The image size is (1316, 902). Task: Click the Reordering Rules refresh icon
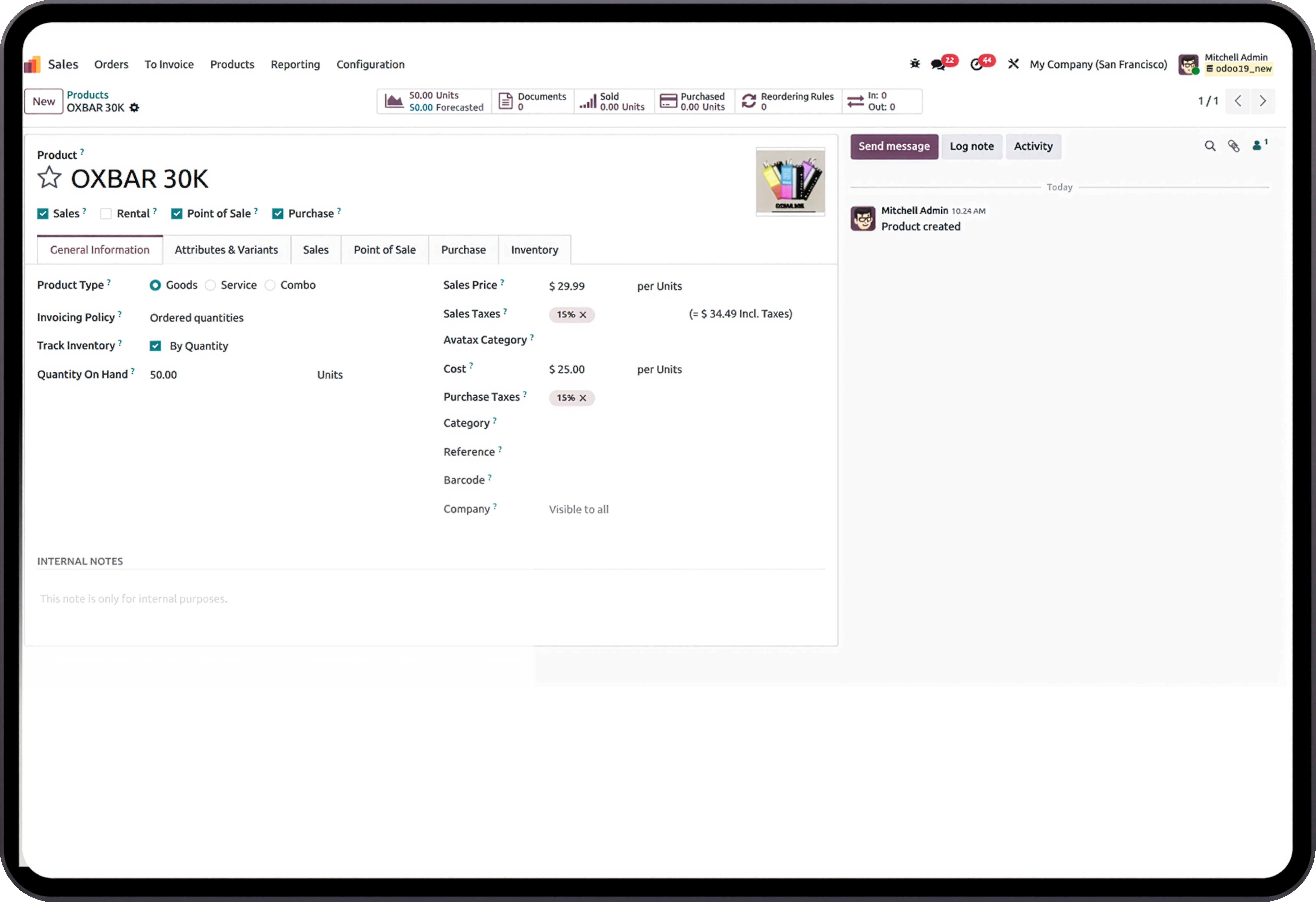pos(749,101)
